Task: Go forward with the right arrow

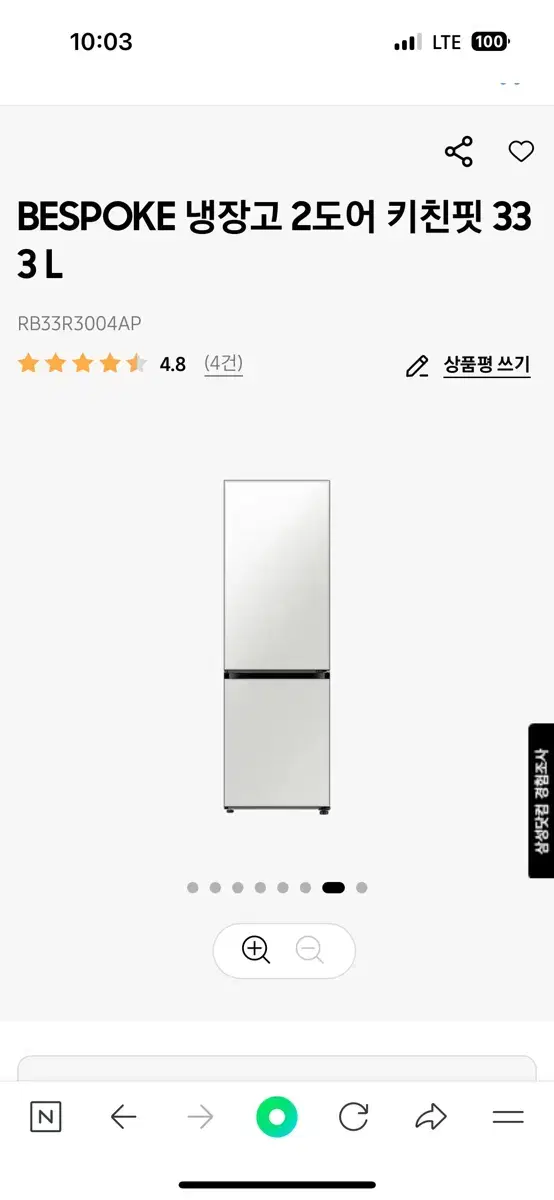Action: (200, 1117)
